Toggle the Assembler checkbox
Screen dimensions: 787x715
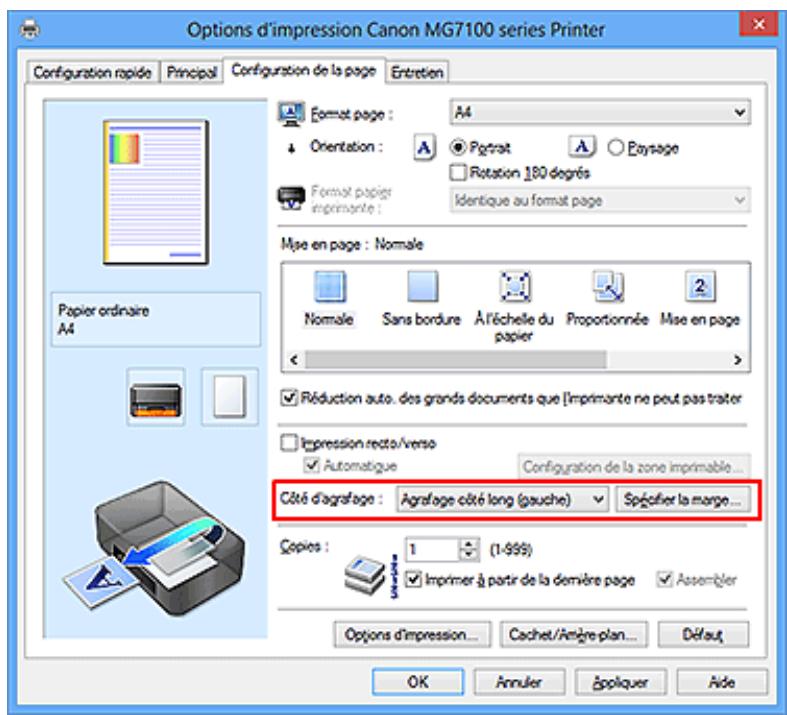[665, 580]
